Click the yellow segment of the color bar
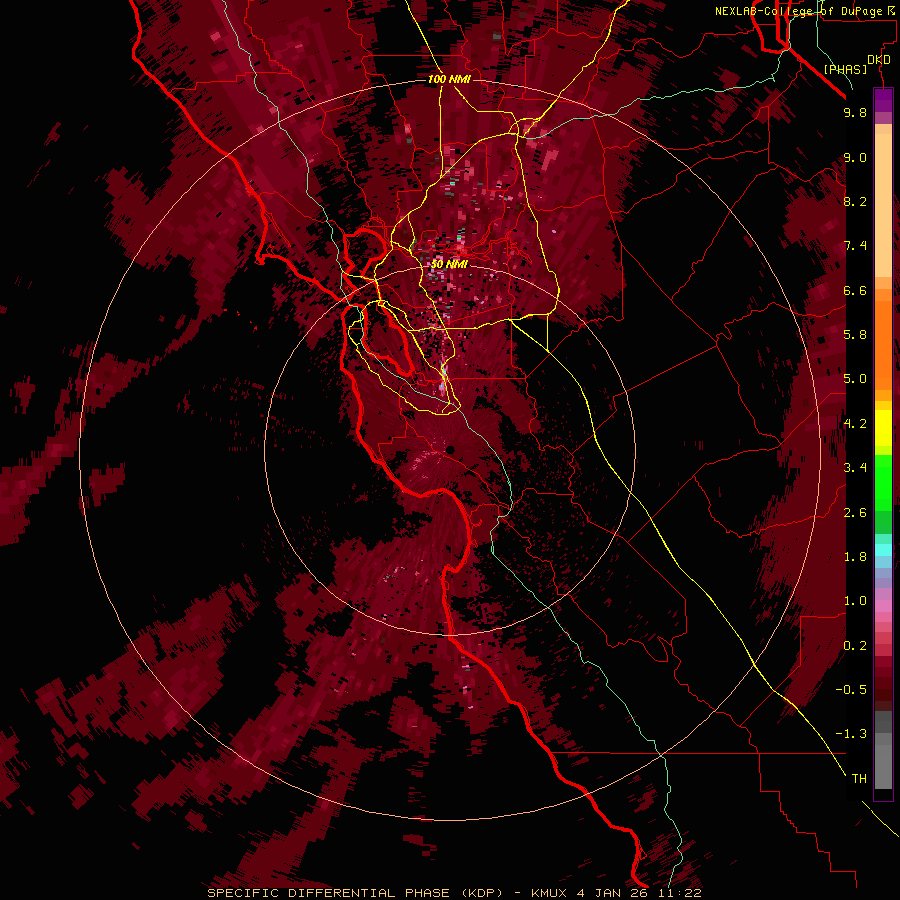900x900 pixels. (x=883, y=428)
